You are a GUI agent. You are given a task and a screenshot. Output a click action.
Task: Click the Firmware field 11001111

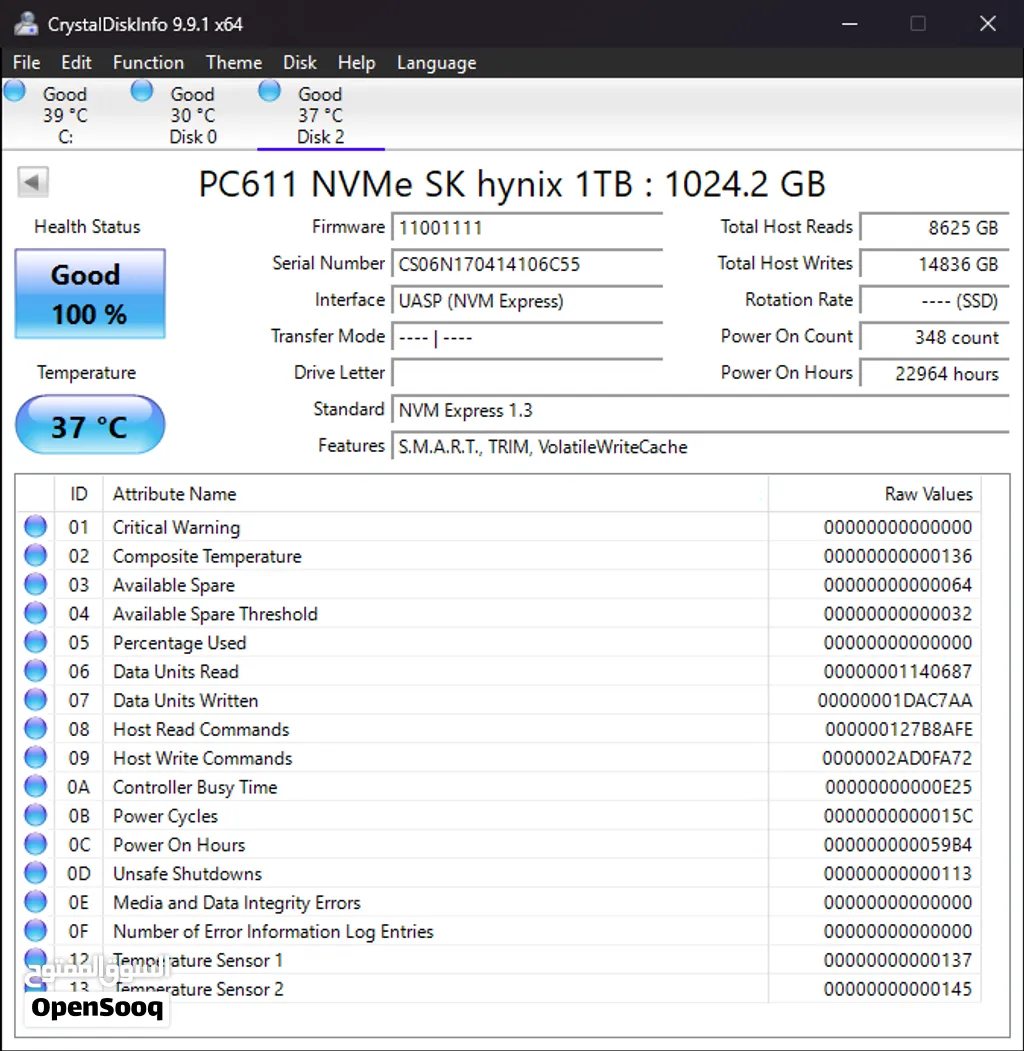coord(527,228)
